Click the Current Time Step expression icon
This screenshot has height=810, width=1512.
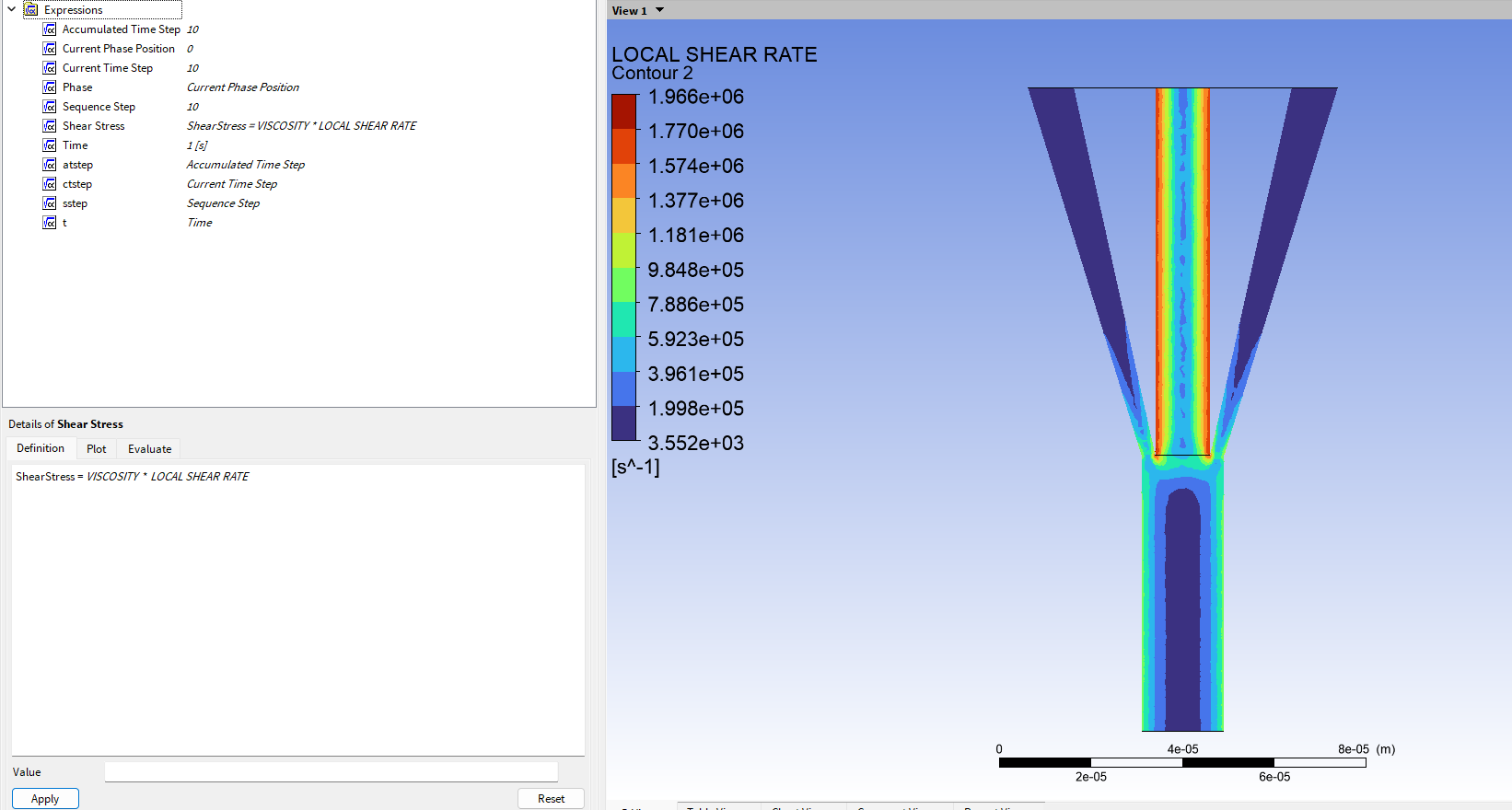(x=50, y=68)
